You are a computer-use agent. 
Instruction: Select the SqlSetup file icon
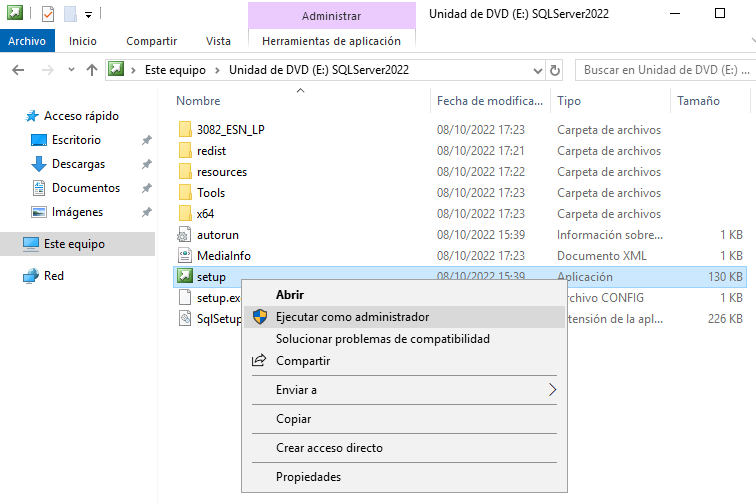[185, 318]
